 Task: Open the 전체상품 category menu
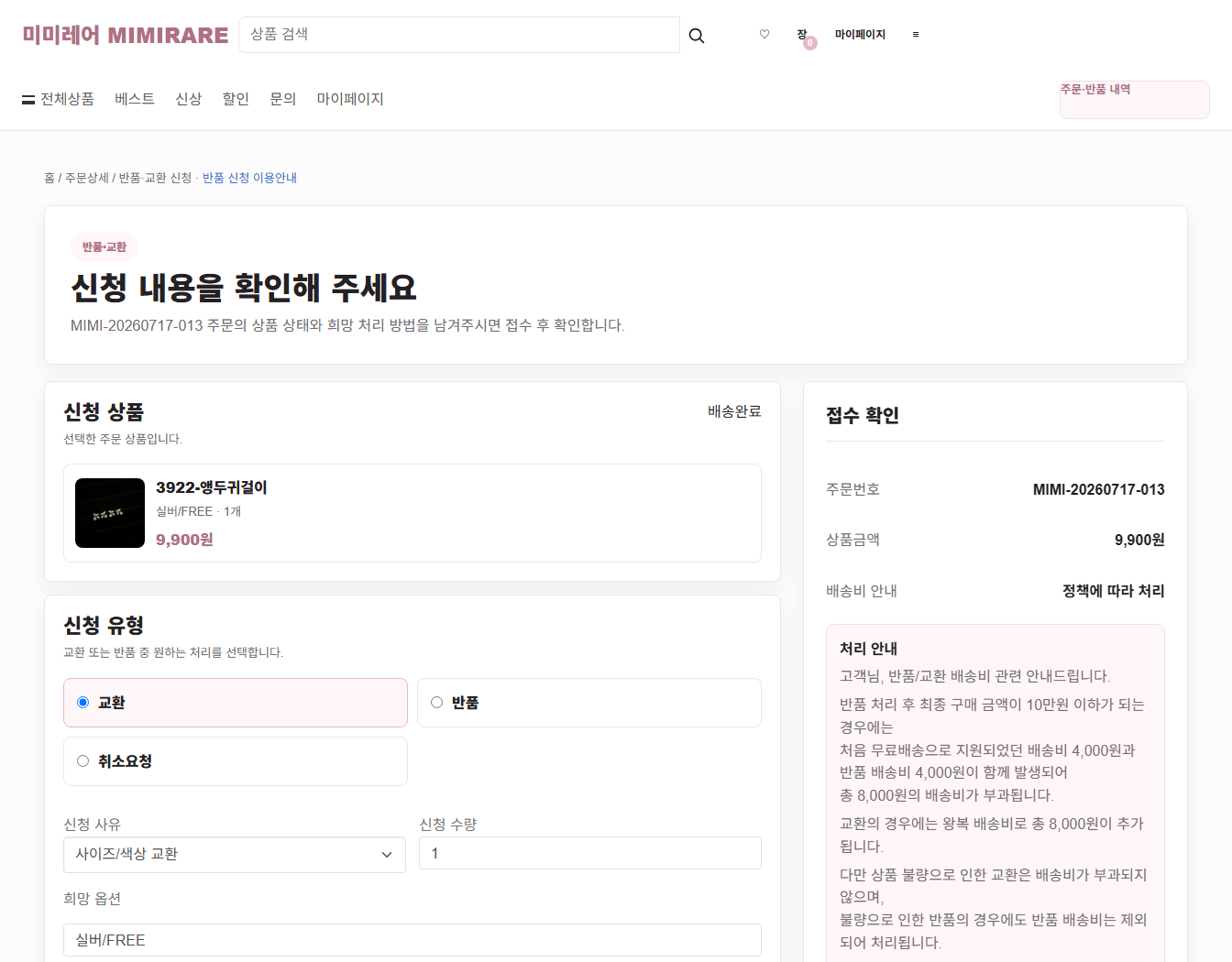point(58,99)
